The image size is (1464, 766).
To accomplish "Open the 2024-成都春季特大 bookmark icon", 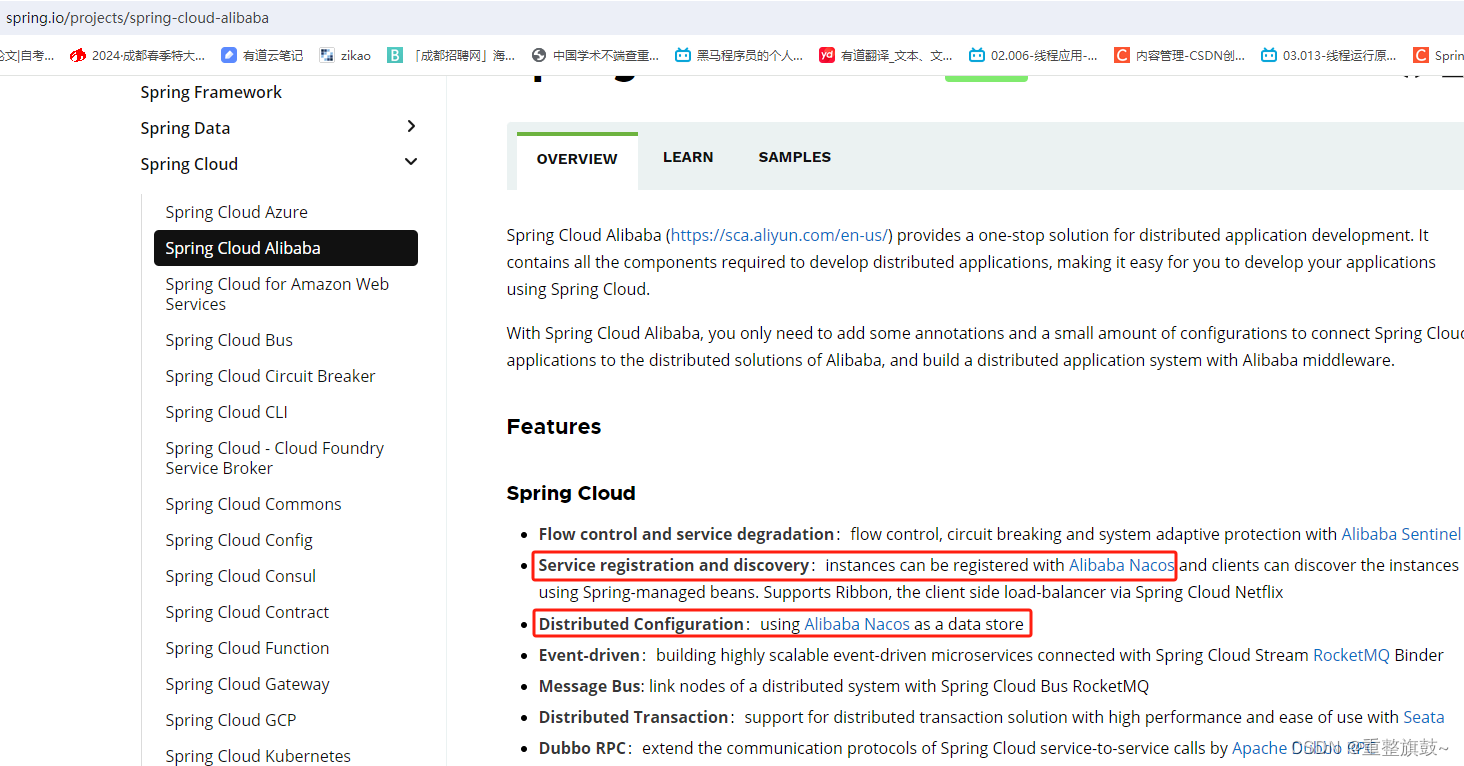I will [x=78, y=56].
